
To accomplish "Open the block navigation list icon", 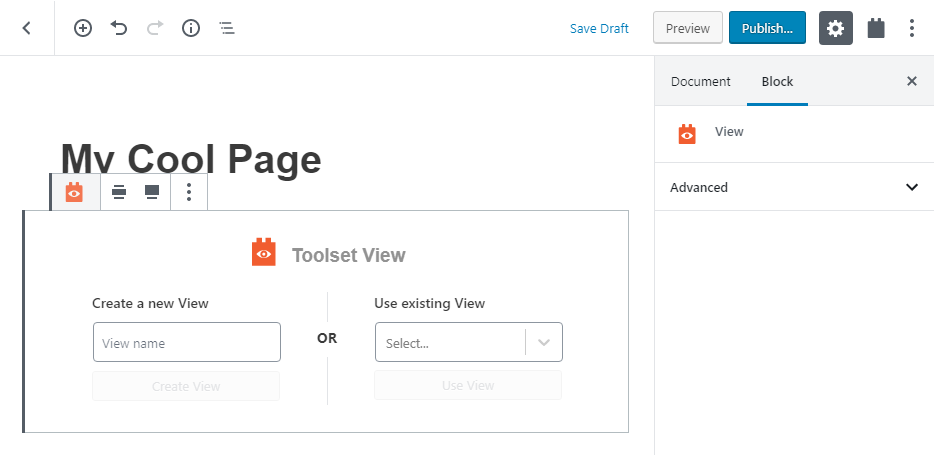I will point(227,28).
